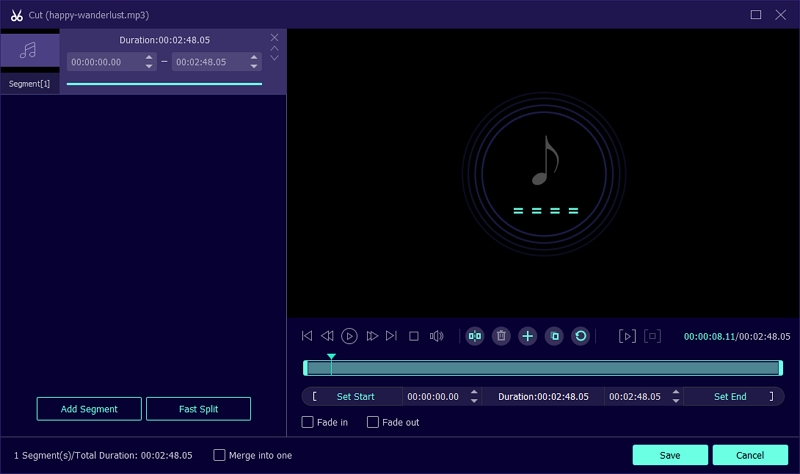Move Segment[1] up with the chevron

[x=274, y=48]
